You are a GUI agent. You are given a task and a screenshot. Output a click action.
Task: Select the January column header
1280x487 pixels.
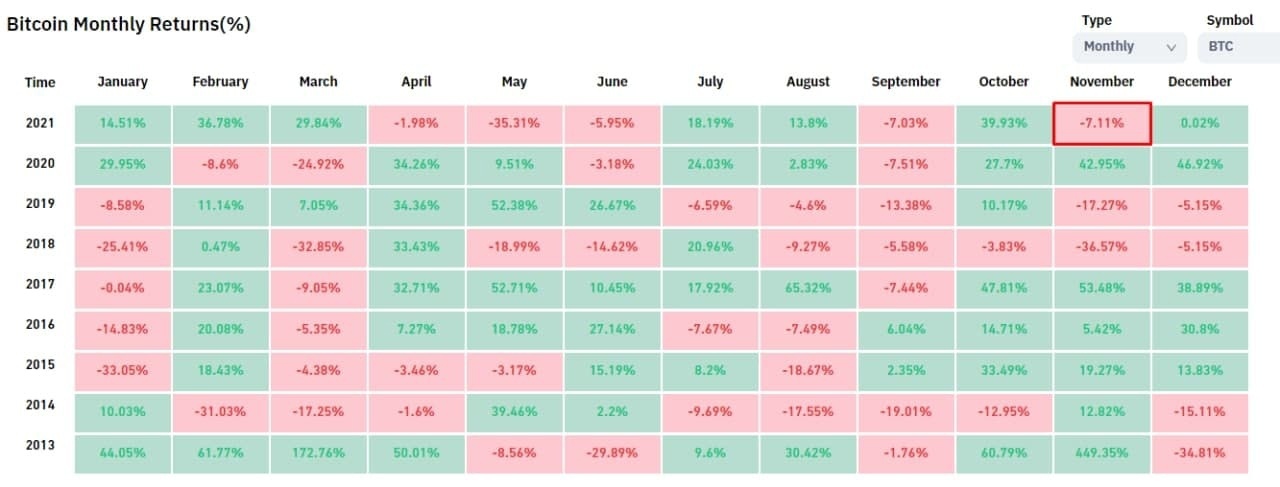point(122,82)
